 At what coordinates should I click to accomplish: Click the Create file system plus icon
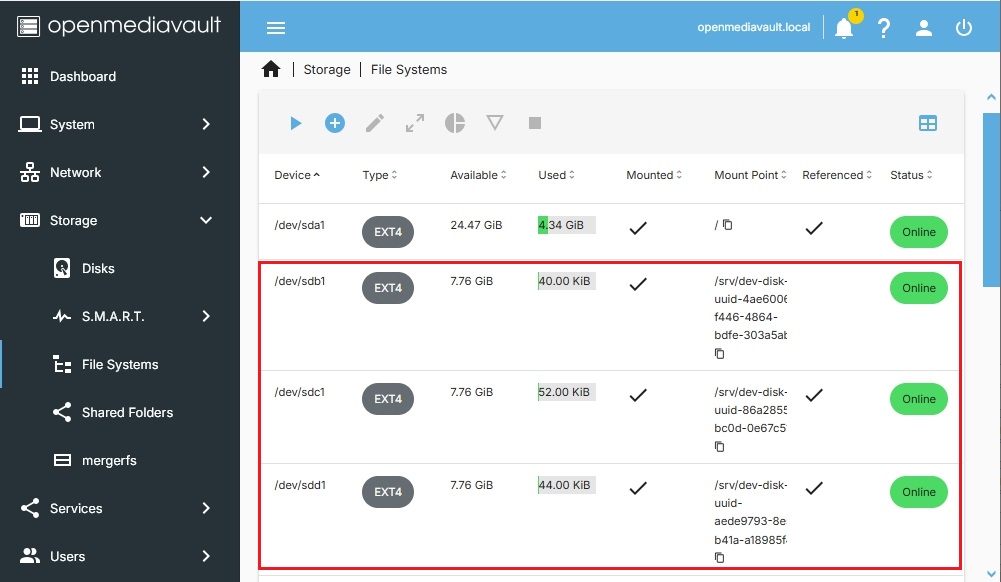point(335,123)
